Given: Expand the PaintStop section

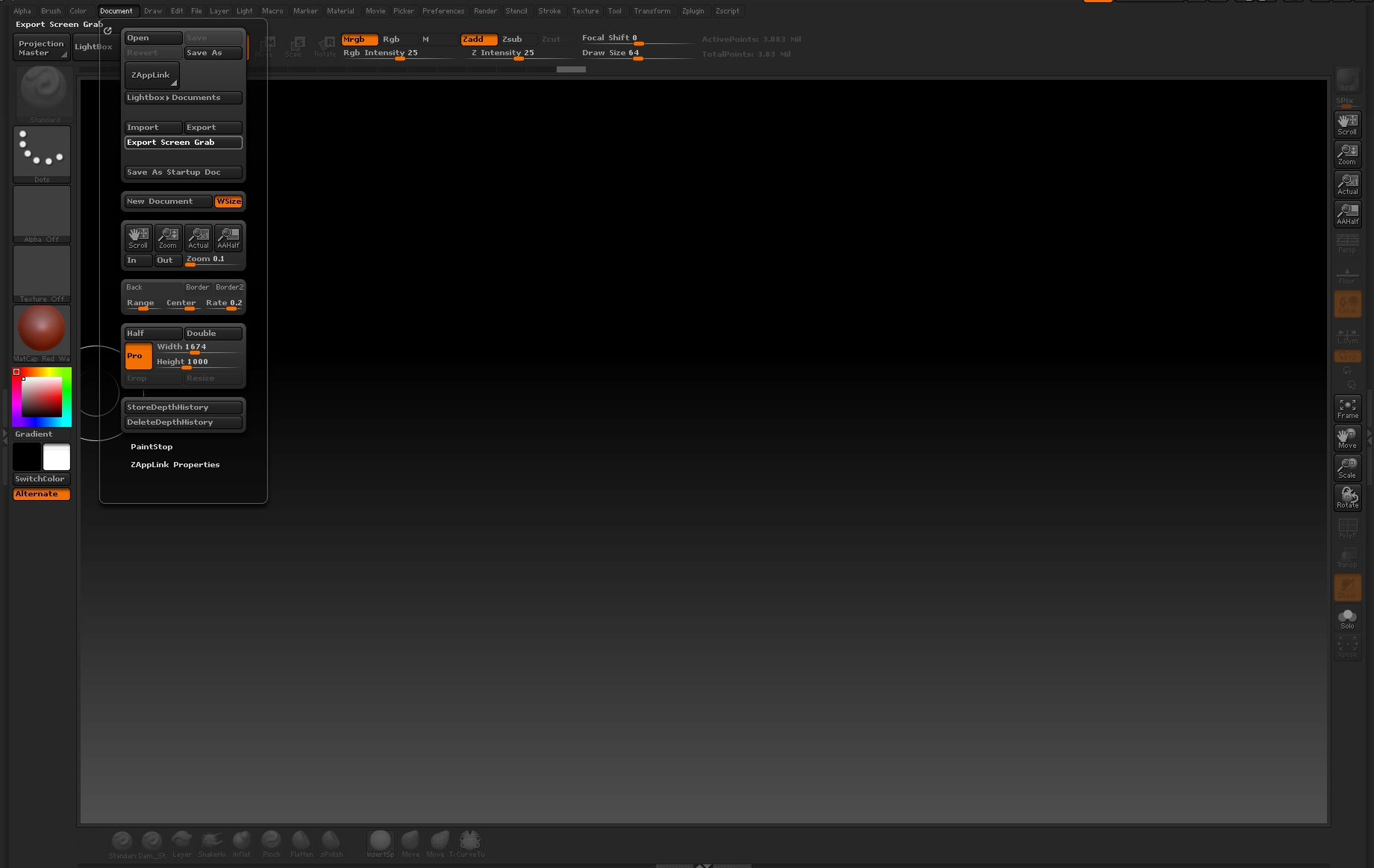Looking at the screenshot, I should [x=152, y=447].
